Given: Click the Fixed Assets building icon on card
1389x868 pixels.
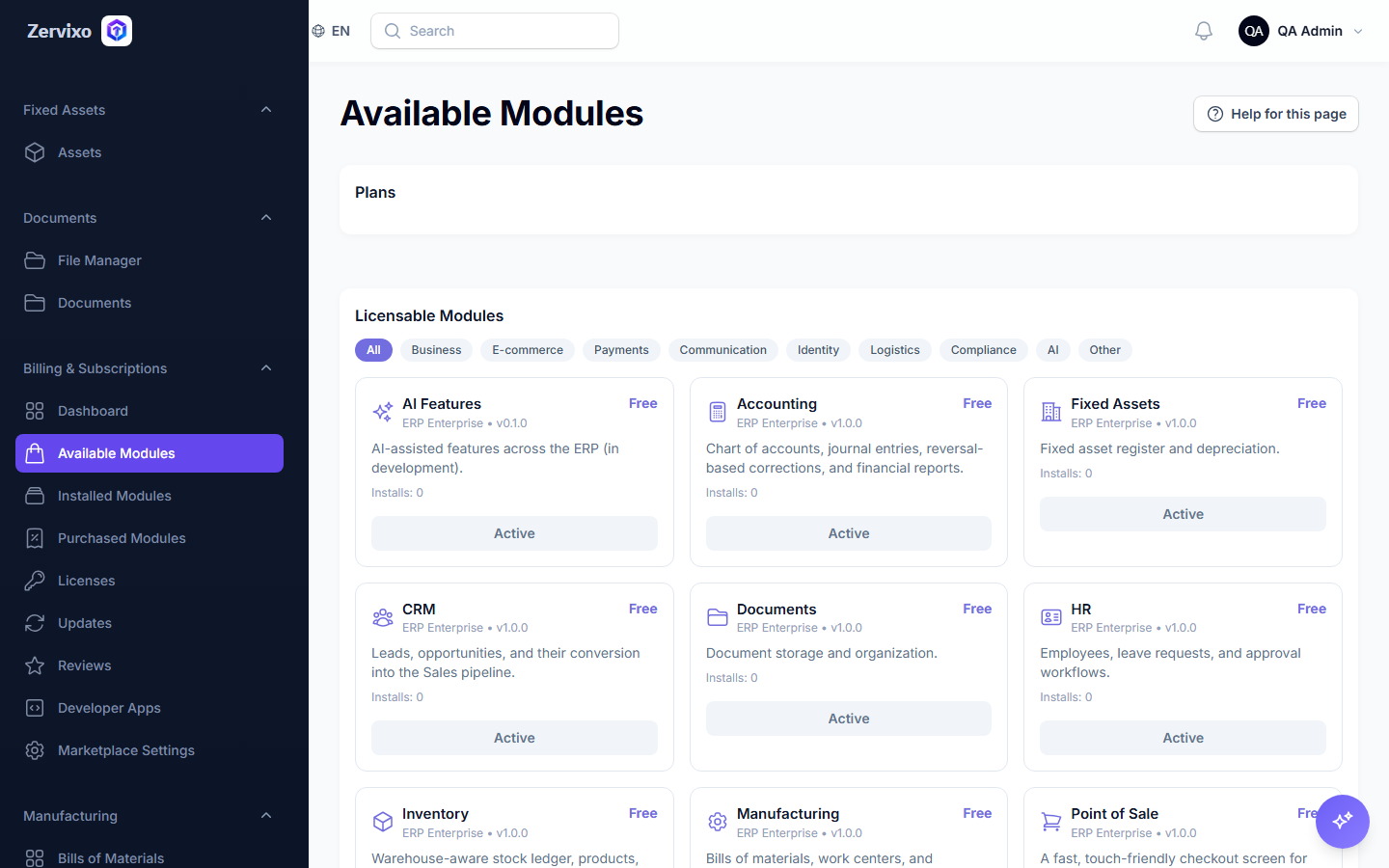Looking at the screenshot, I should click(x=1051, y=412).
